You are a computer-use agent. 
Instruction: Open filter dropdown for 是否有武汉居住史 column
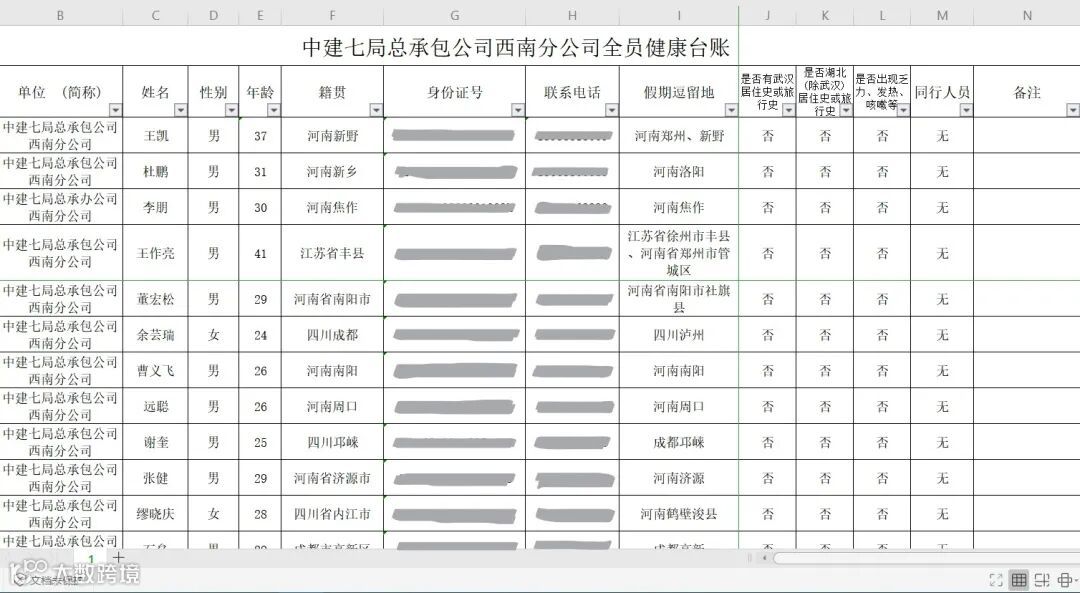(789, 110)
